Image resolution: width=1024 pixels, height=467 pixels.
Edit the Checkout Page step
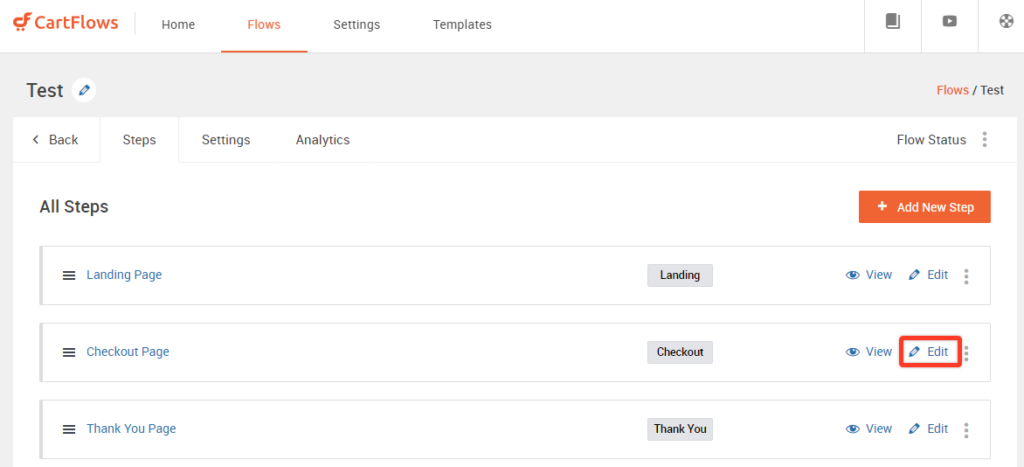929,352
